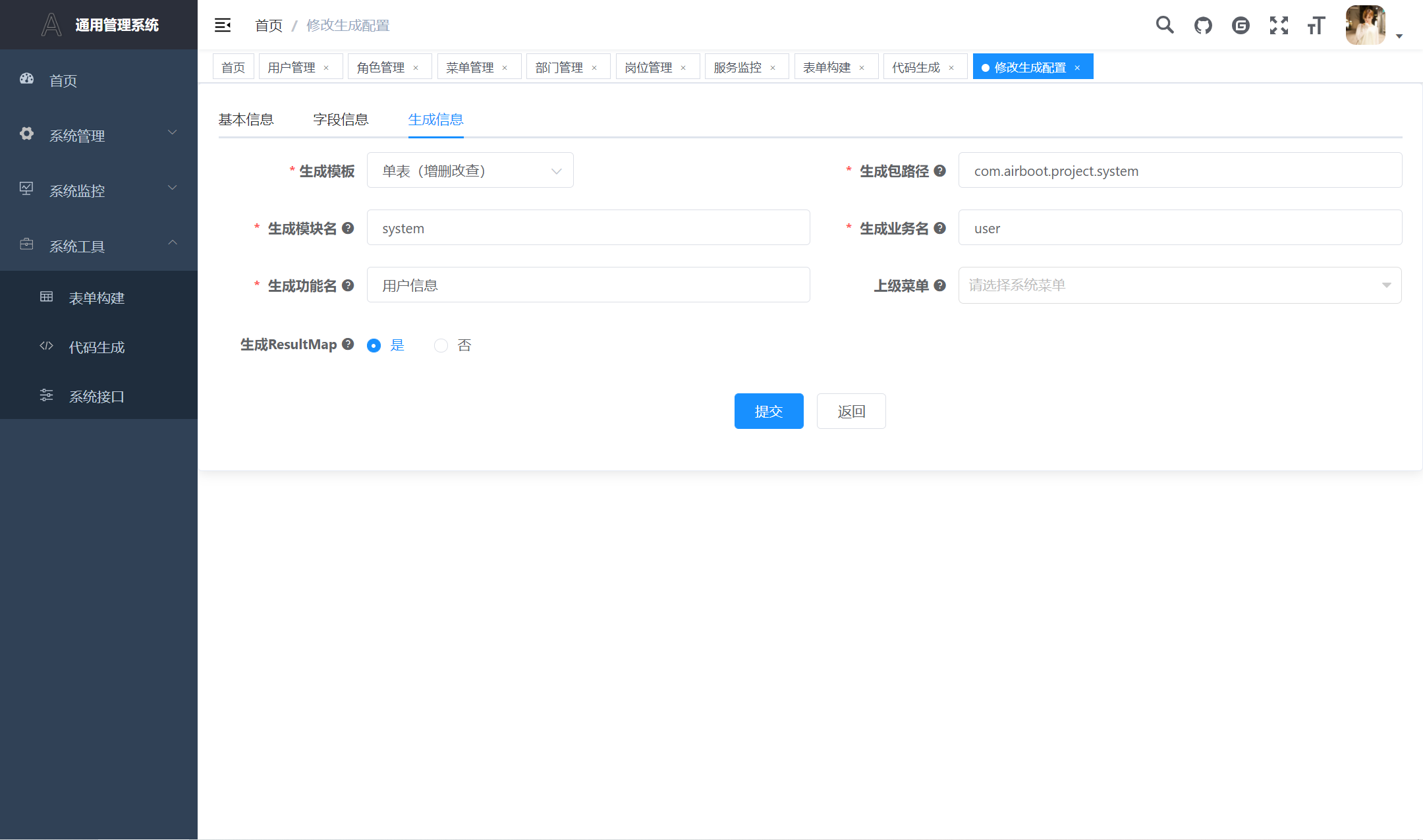Open 系统接口 in sidebar
Viewport: 1423px width, 840px height.
click(x=99, y=397)
